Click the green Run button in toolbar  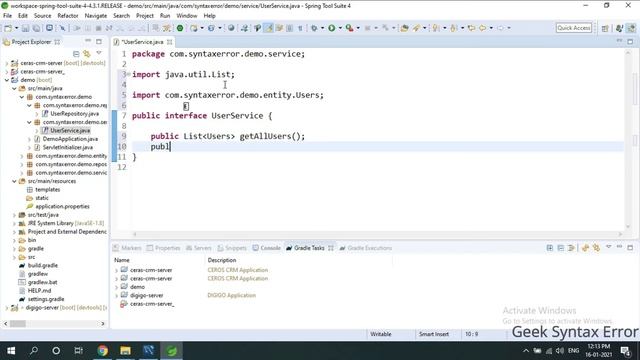coord(331,28)
